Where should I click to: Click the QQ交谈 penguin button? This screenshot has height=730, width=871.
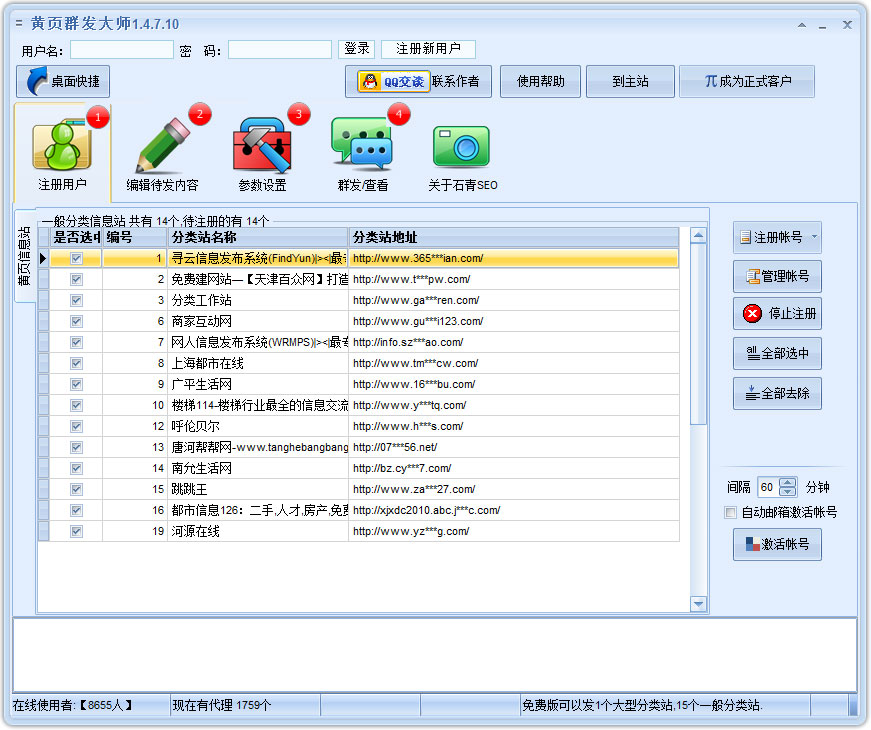pyautogui.click(x=393, y=82)
